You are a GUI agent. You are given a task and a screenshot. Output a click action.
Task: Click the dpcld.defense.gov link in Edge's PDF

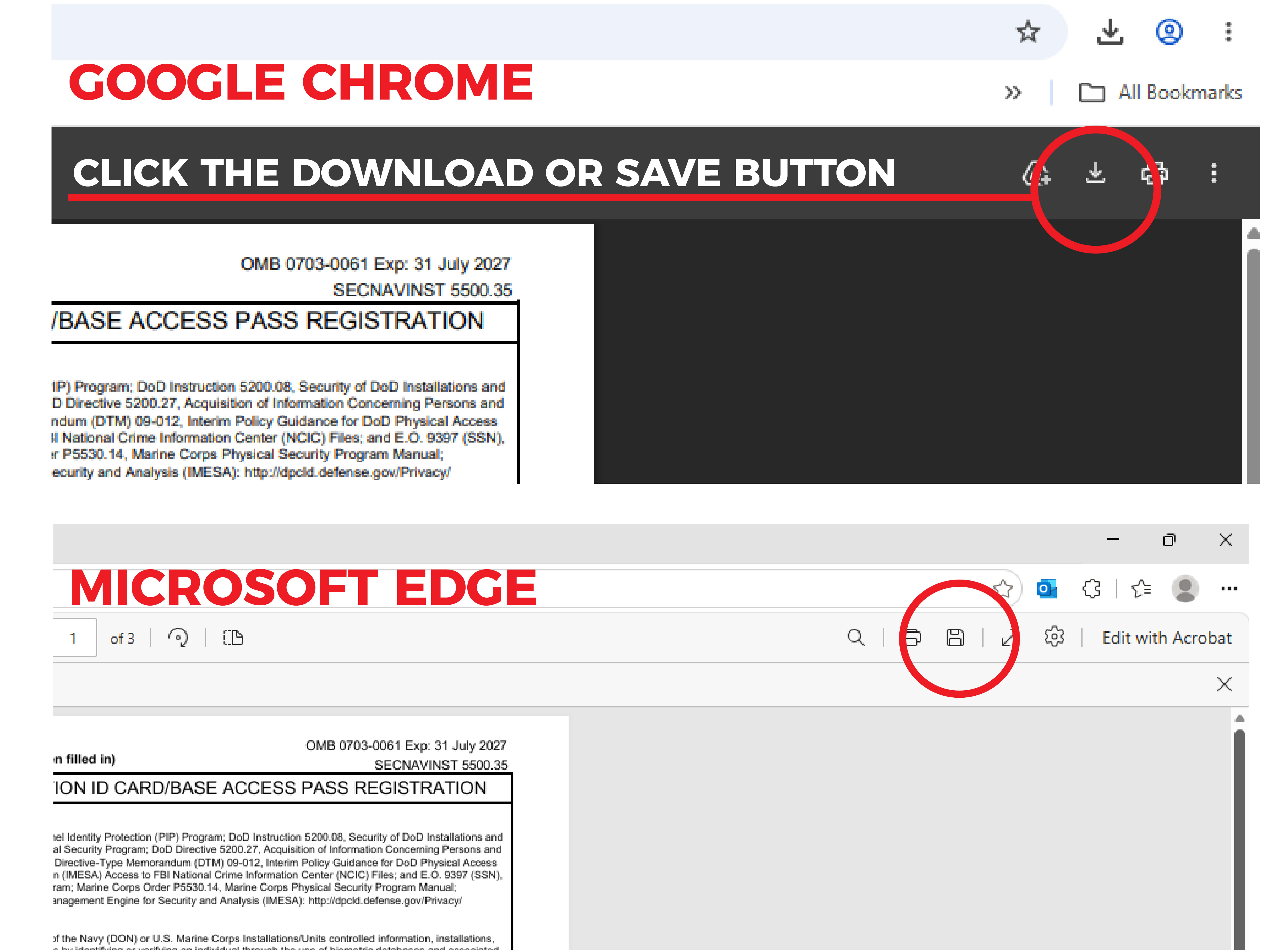(385, 901)
